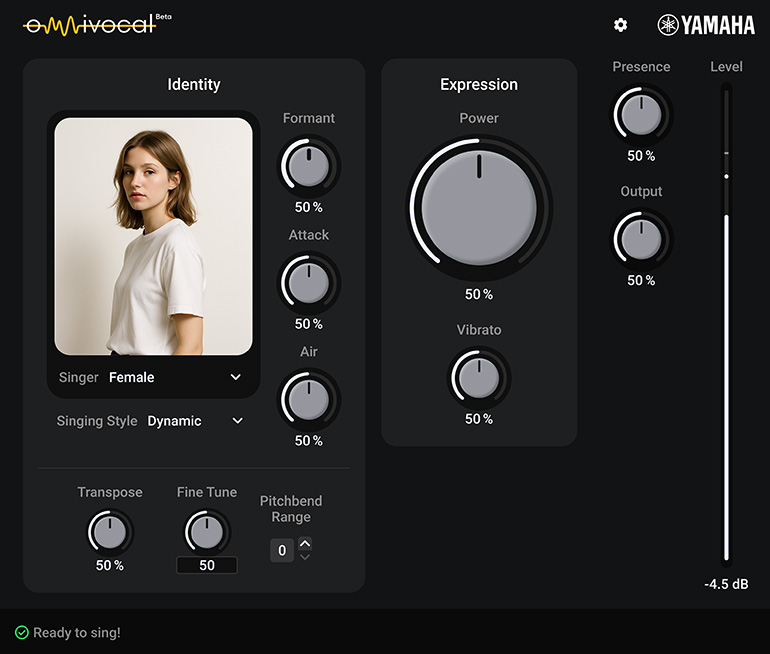Viewport: 770px width, 654px height.
Task: Click the Attack knob
Action: (309, 282)
